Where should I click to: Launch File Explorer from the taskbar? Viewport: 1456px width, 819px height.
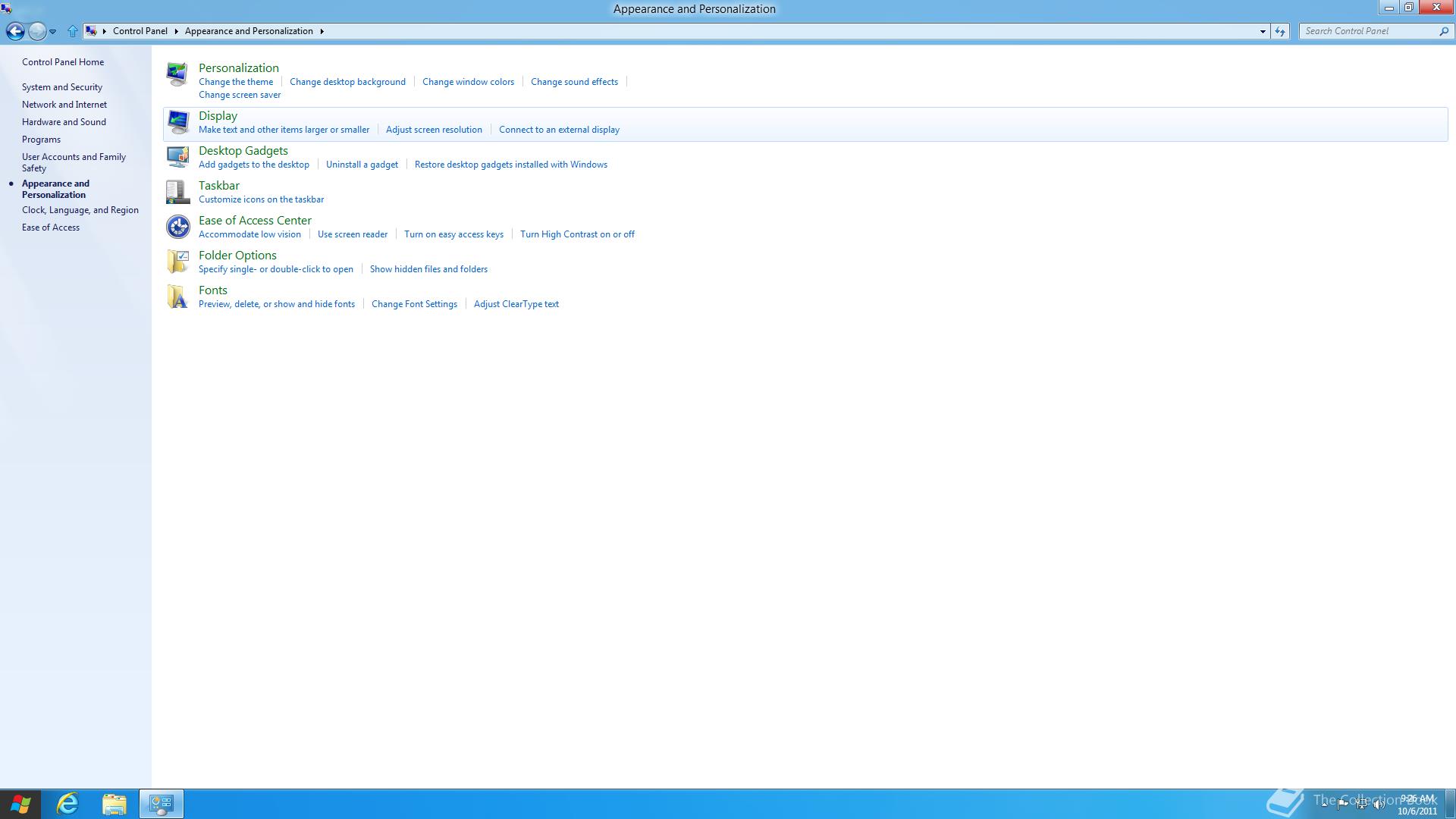coord(115,804)
